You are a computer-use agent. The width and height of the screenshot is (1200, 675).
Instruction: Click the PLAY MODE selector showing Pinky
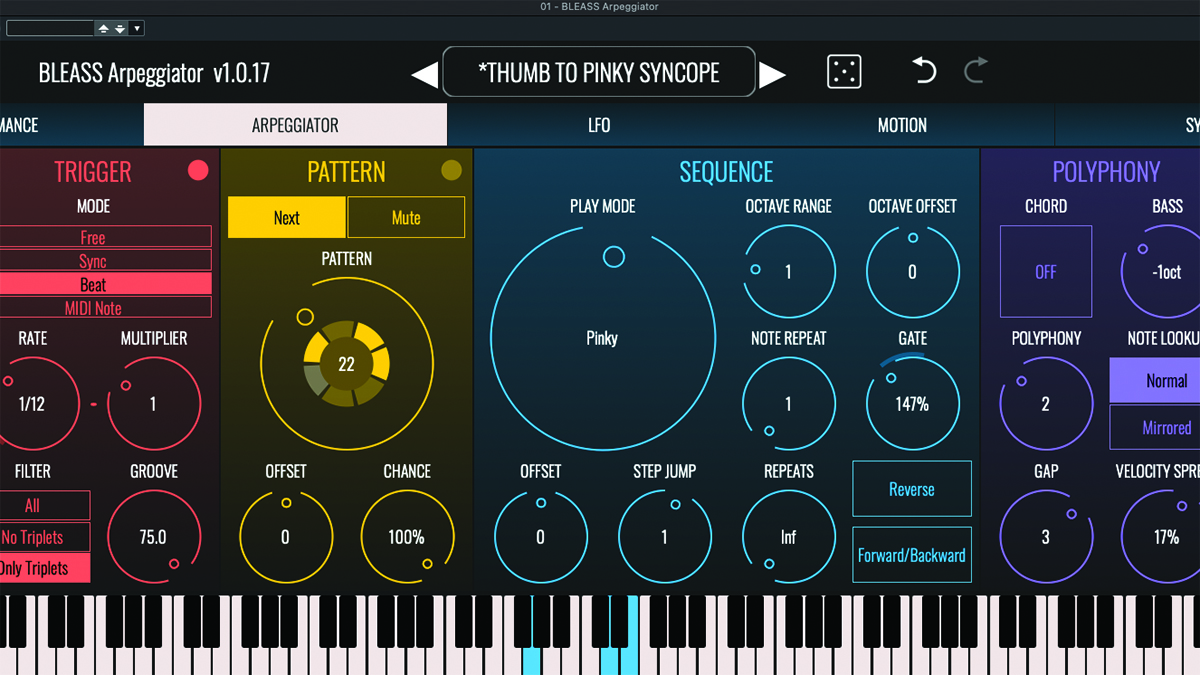pyautogui.click(x=602, y=338)
